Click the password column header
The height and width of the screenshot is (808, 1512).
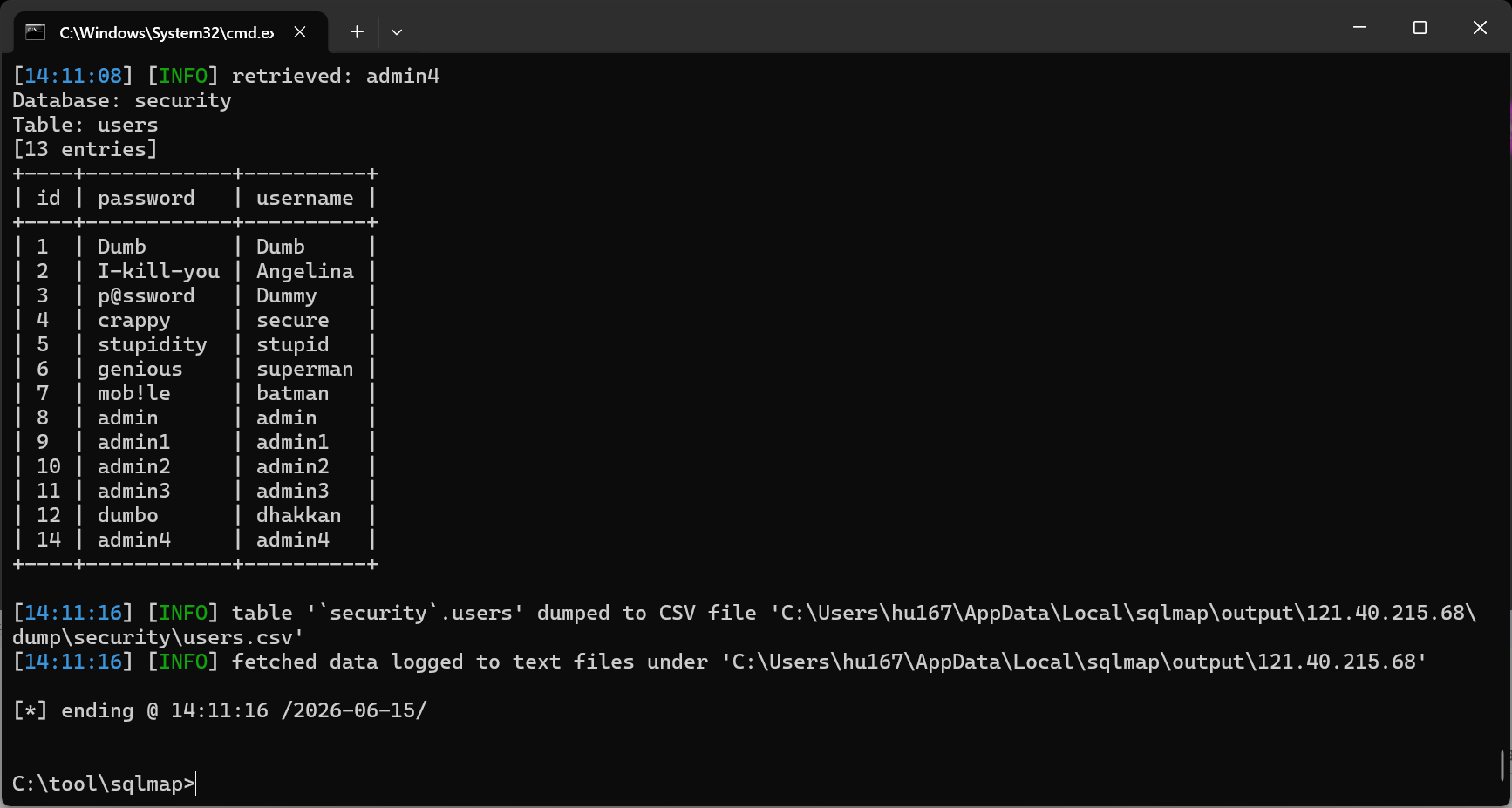tap(146, 198)
